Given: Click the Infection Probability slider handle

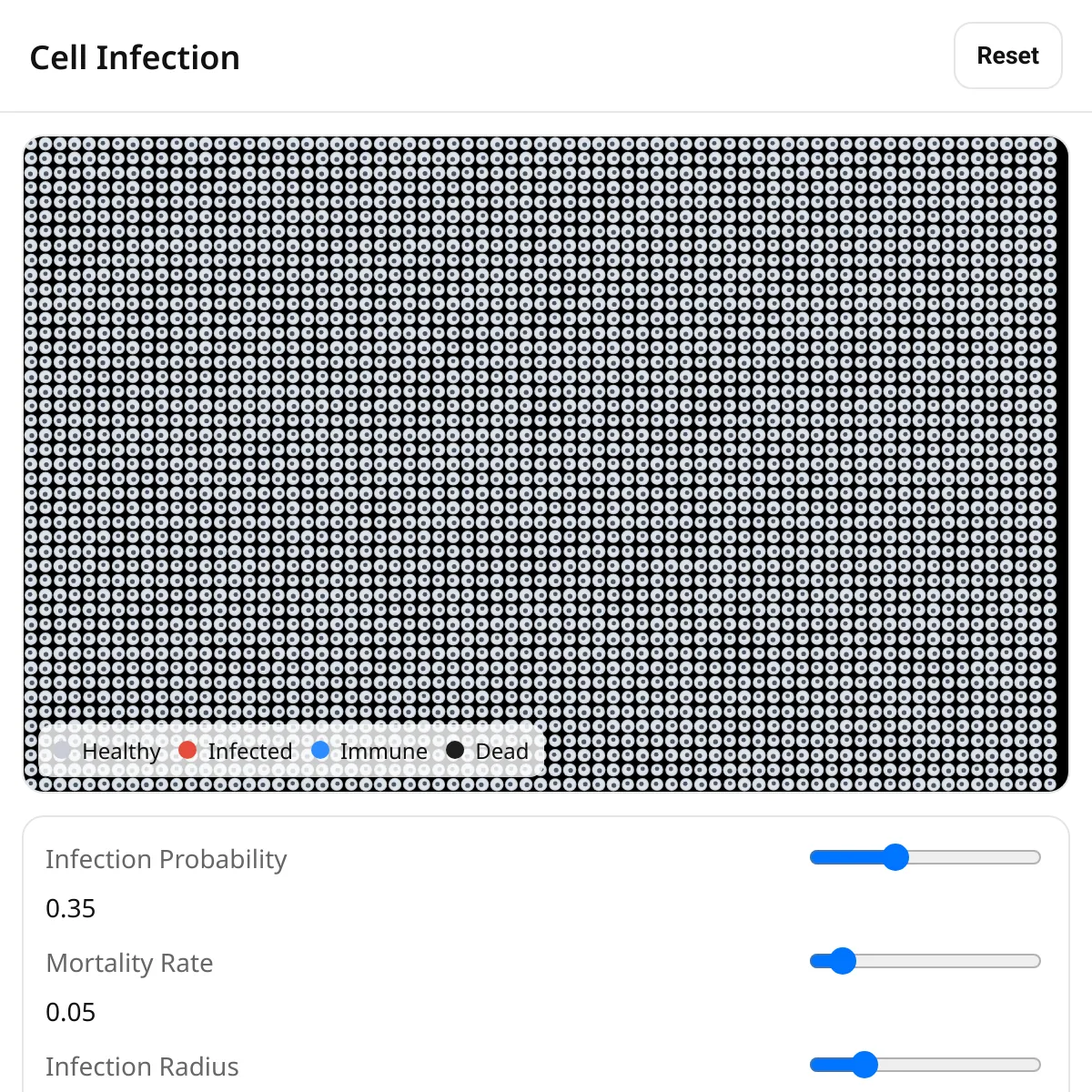Looking at the screenshot, I should coord(897,856).
